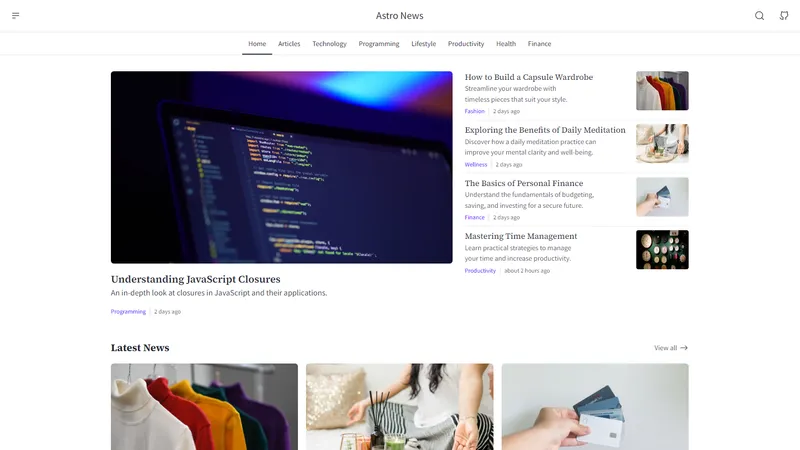The image size is (800, 450).
Task: Open Exploring the Benefits of Daily Meditation
Action: coord(545,130)
